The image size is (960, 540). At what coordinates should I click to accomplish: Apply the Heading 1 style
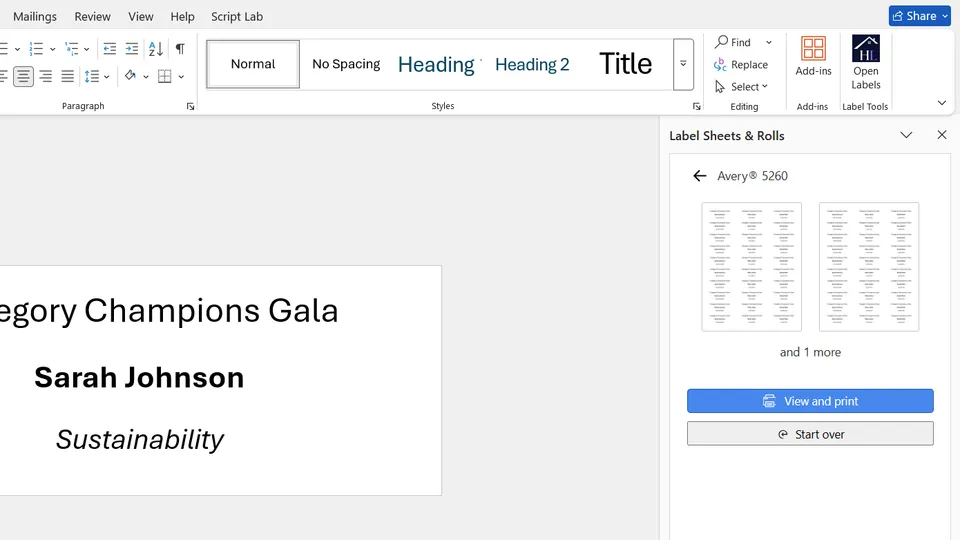pyautogui.click(x=437, y=64)
